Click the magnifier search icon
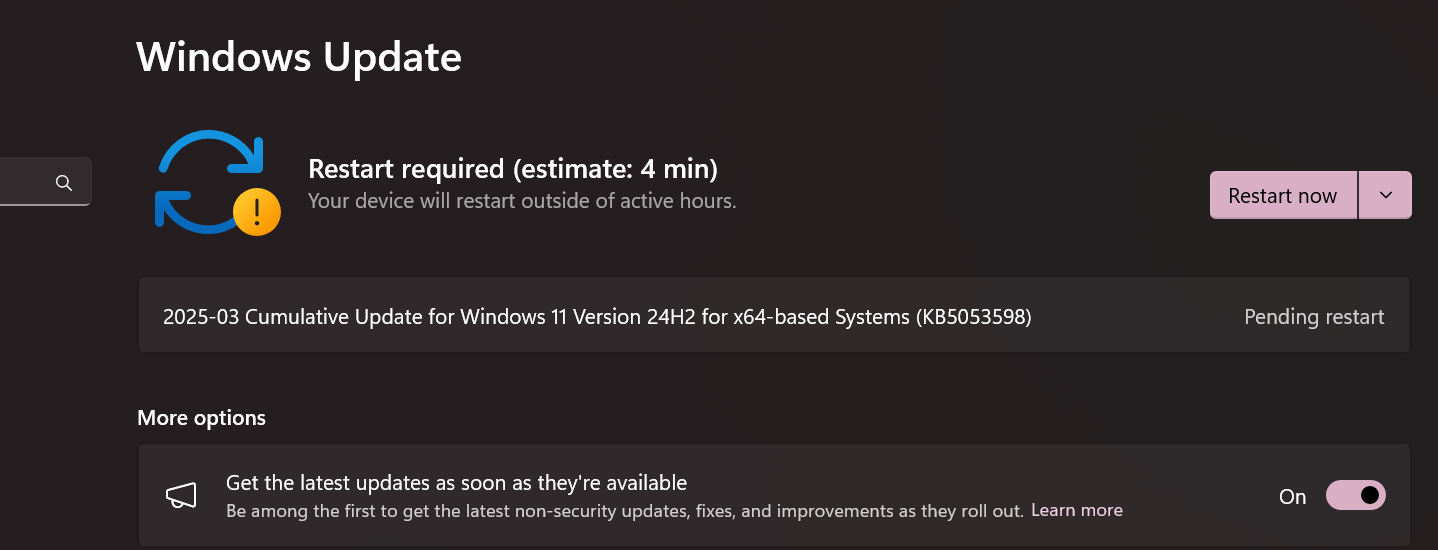Image resolution: width=1438 pixels, height=550 pixels. 64,182
